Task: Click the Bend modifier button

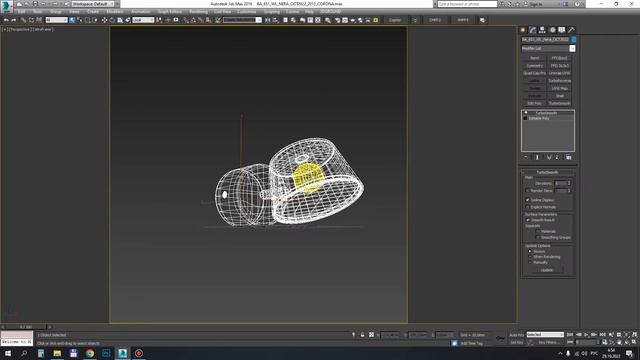Action: coord(534,58)
